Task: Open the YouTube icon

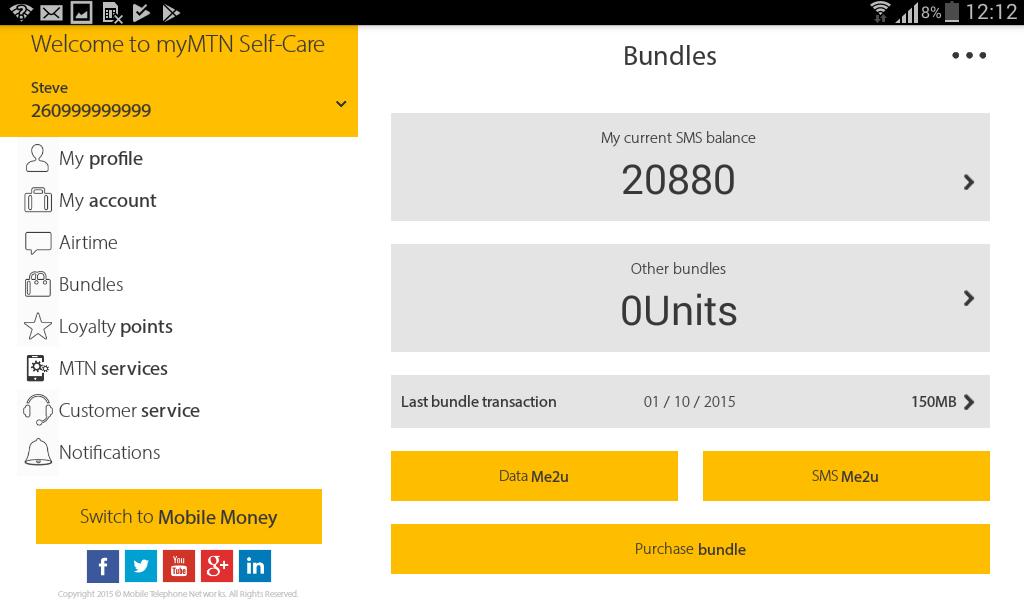Action: (x=179, y=565)
